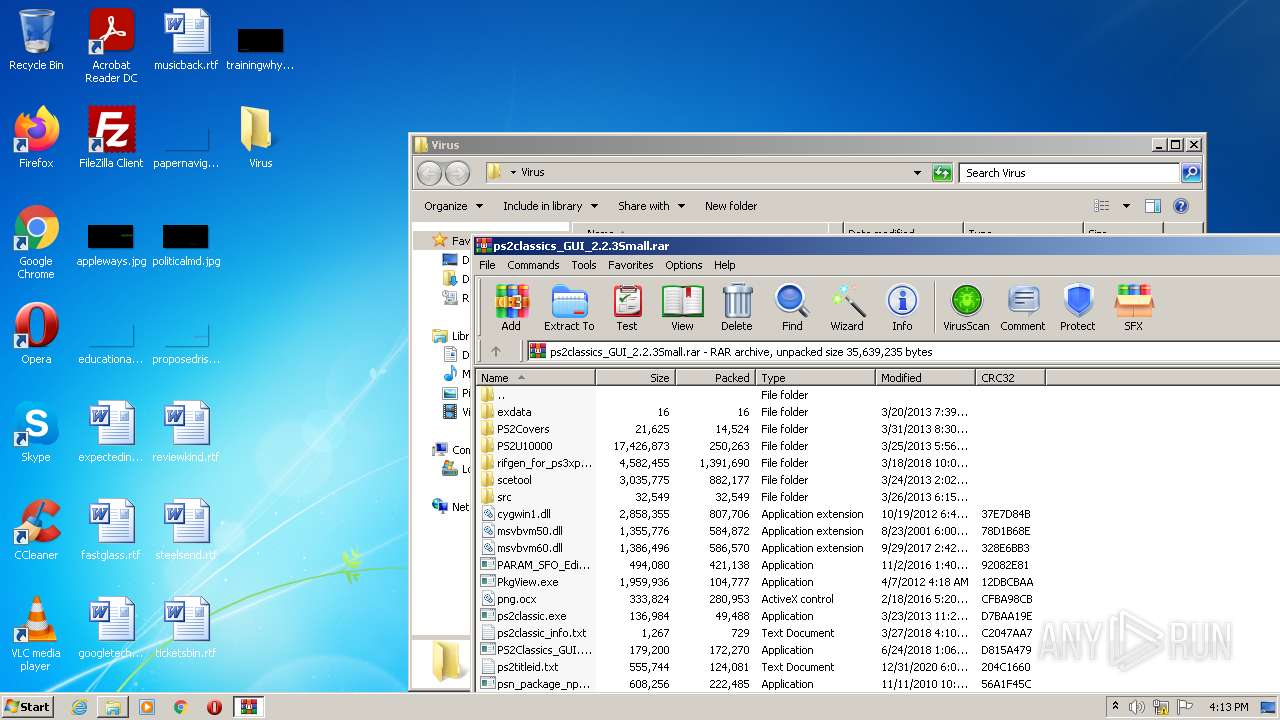Click the WinRAR archive path field
Screen dimensions: 1280x720
click(903, 352)
